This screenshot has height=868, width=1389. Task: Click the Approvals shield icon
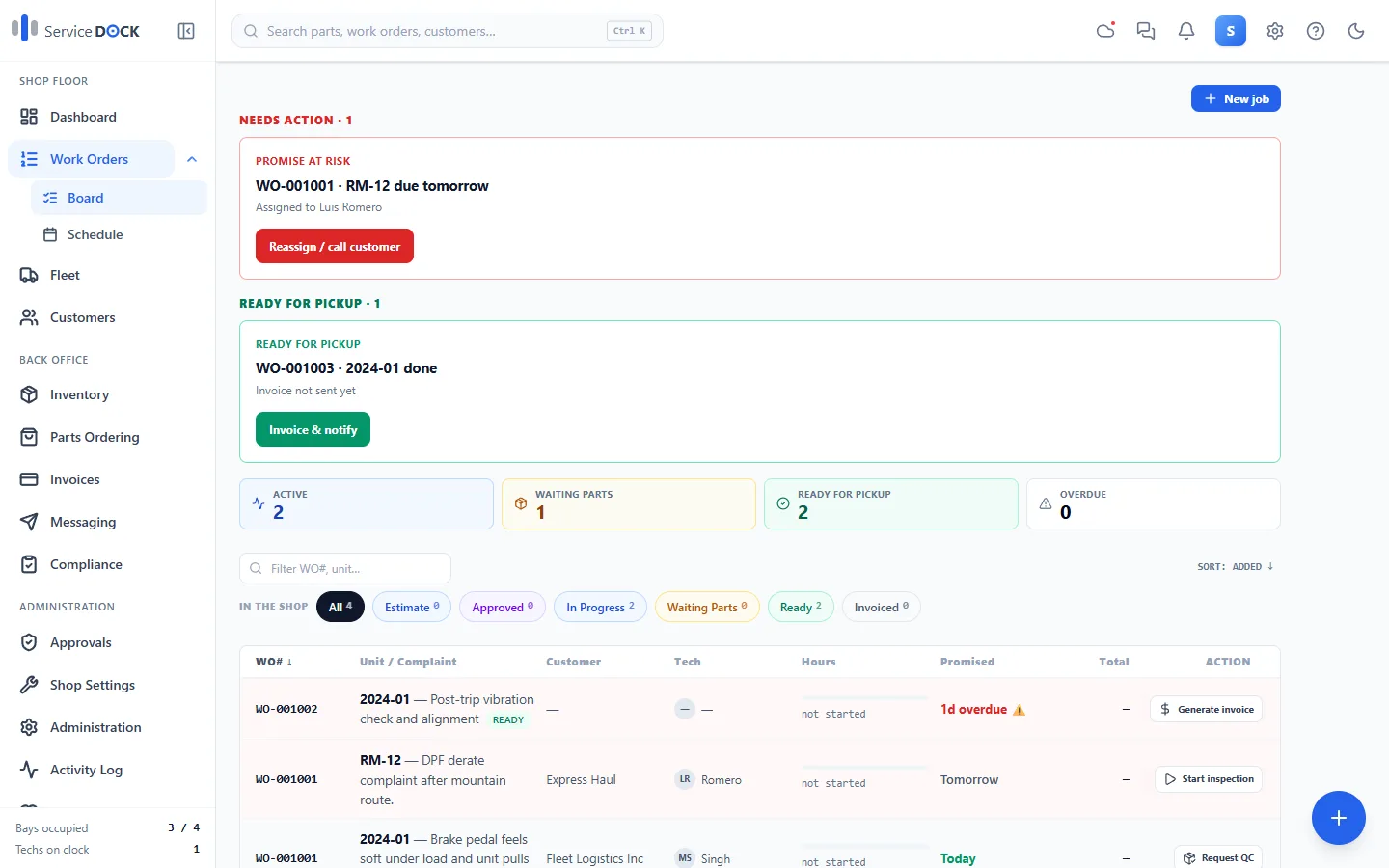29,642
